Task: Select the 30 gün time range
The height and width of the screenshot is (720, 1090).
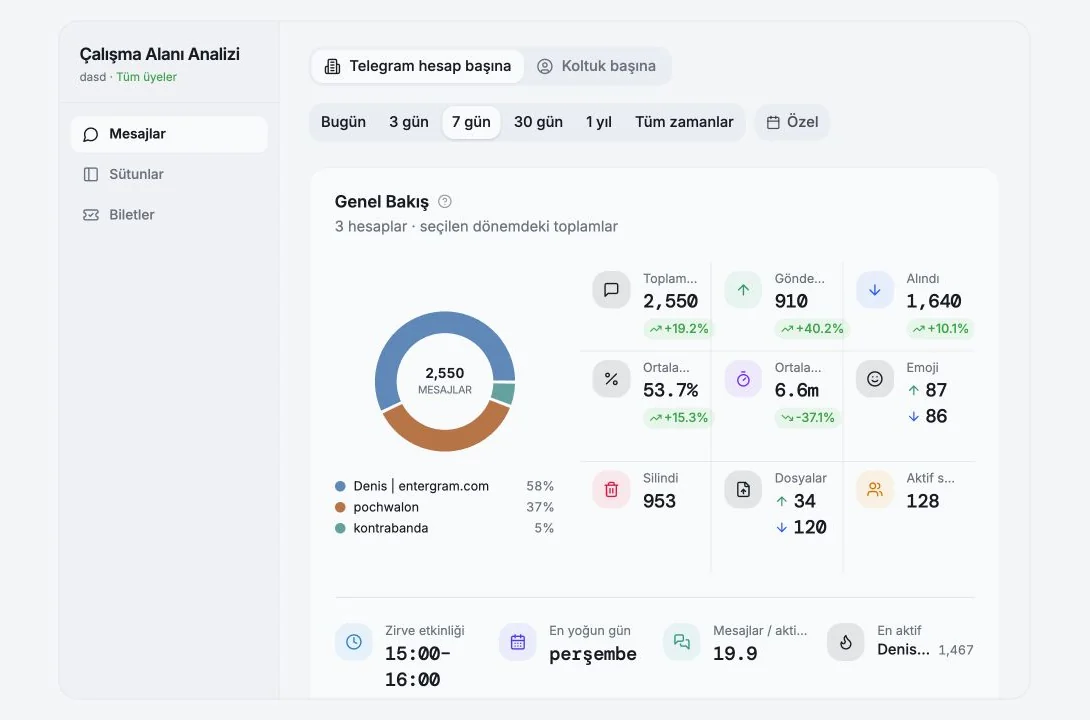Action: click(x=538, y=122)
